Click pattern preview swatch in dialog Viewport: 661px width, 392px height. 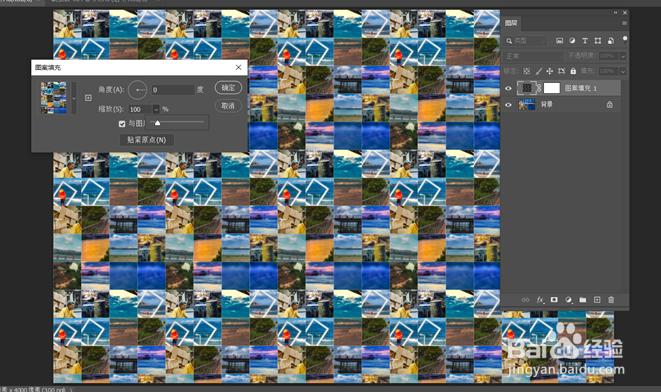point(54,98)
